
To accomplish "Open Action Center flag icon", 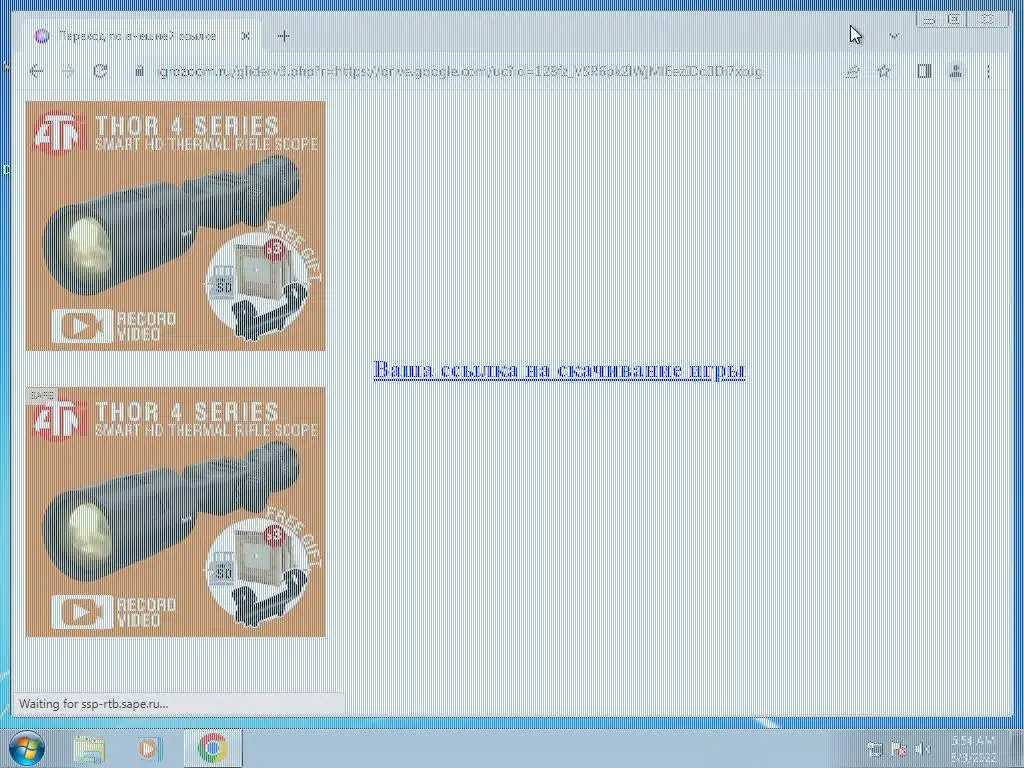I will [x=899, y=749].
